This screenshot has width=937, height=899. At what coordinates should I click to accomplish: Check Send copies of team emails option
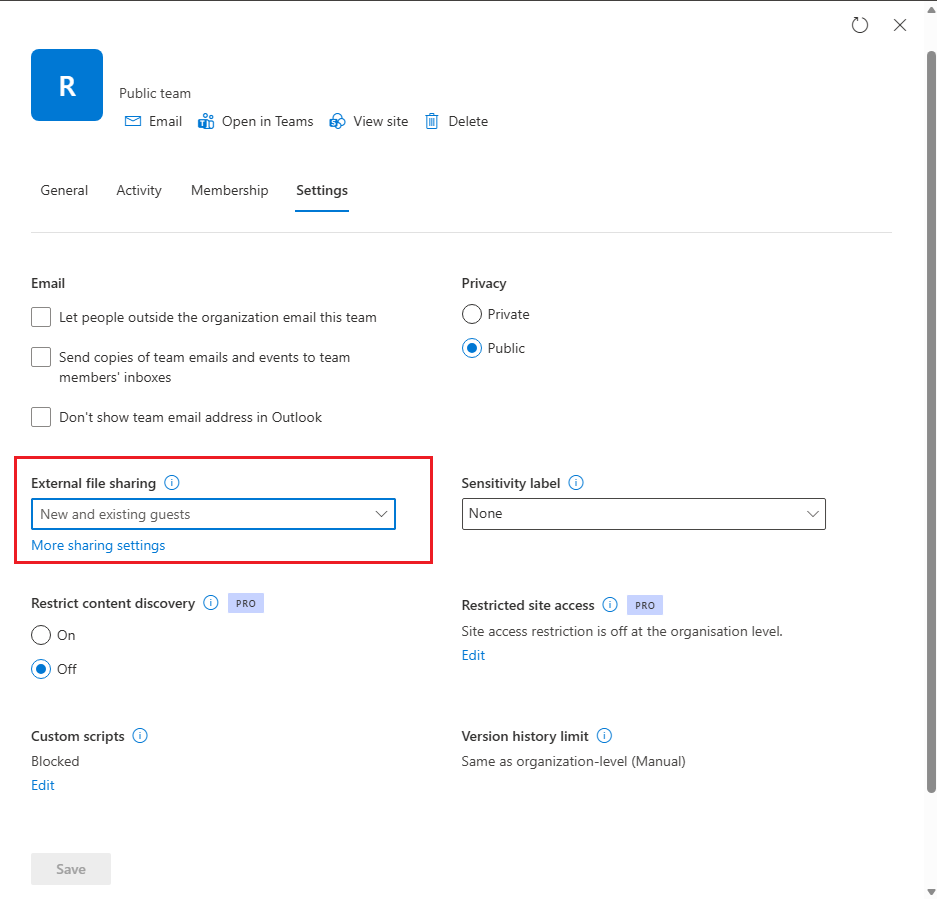(41, 357)
